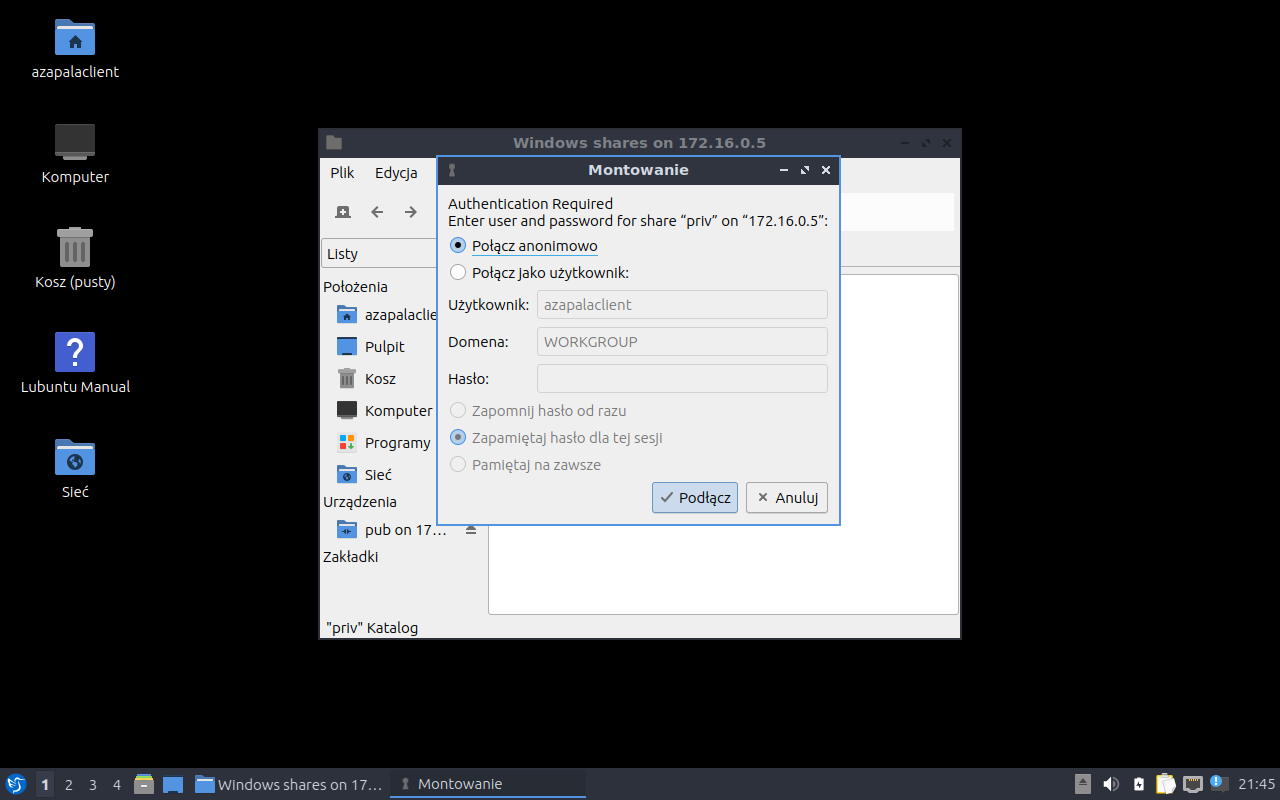Click the Hasło password field
Image resolution: width=1280 pixels, height=800 pixels.
682,378
